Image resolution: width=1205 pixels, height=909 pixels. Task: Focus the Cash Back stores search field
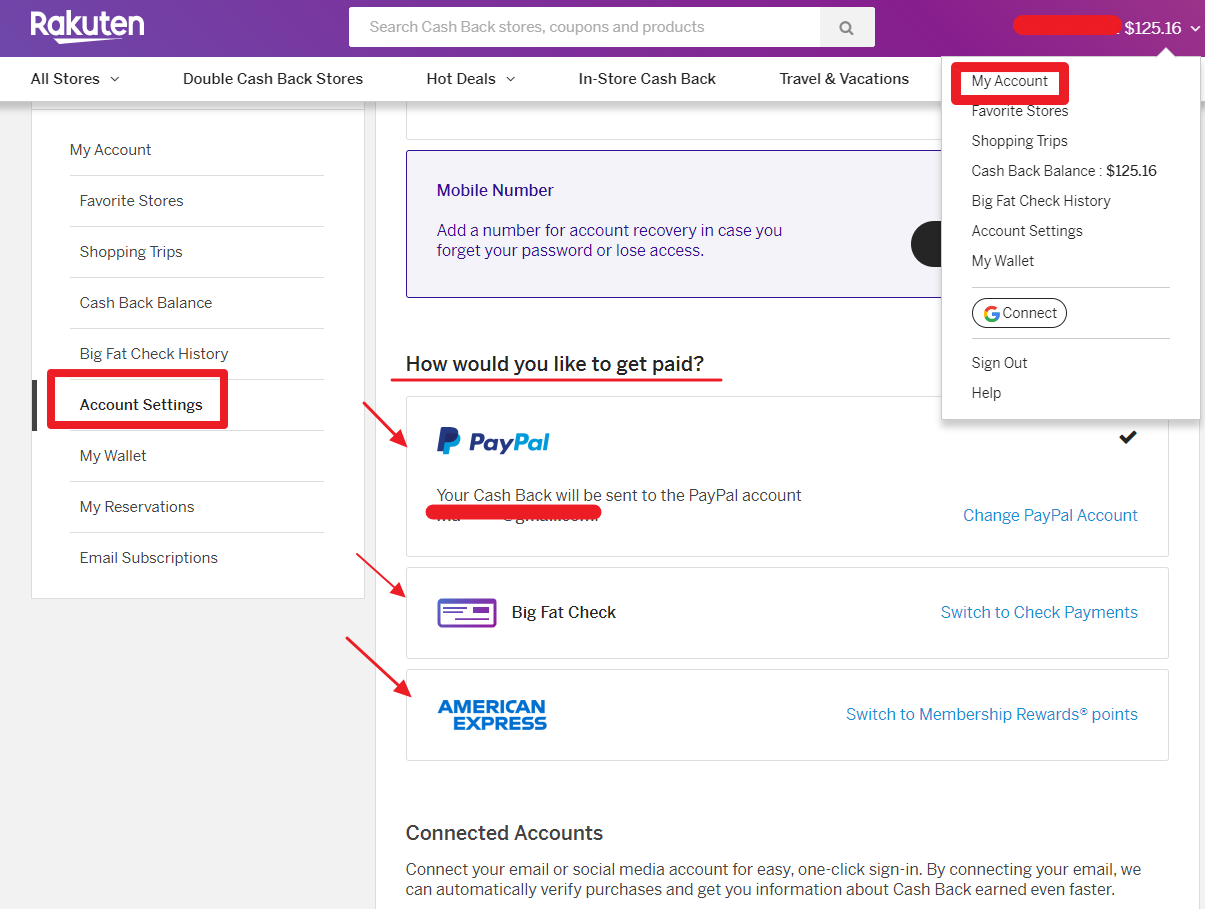584,27
